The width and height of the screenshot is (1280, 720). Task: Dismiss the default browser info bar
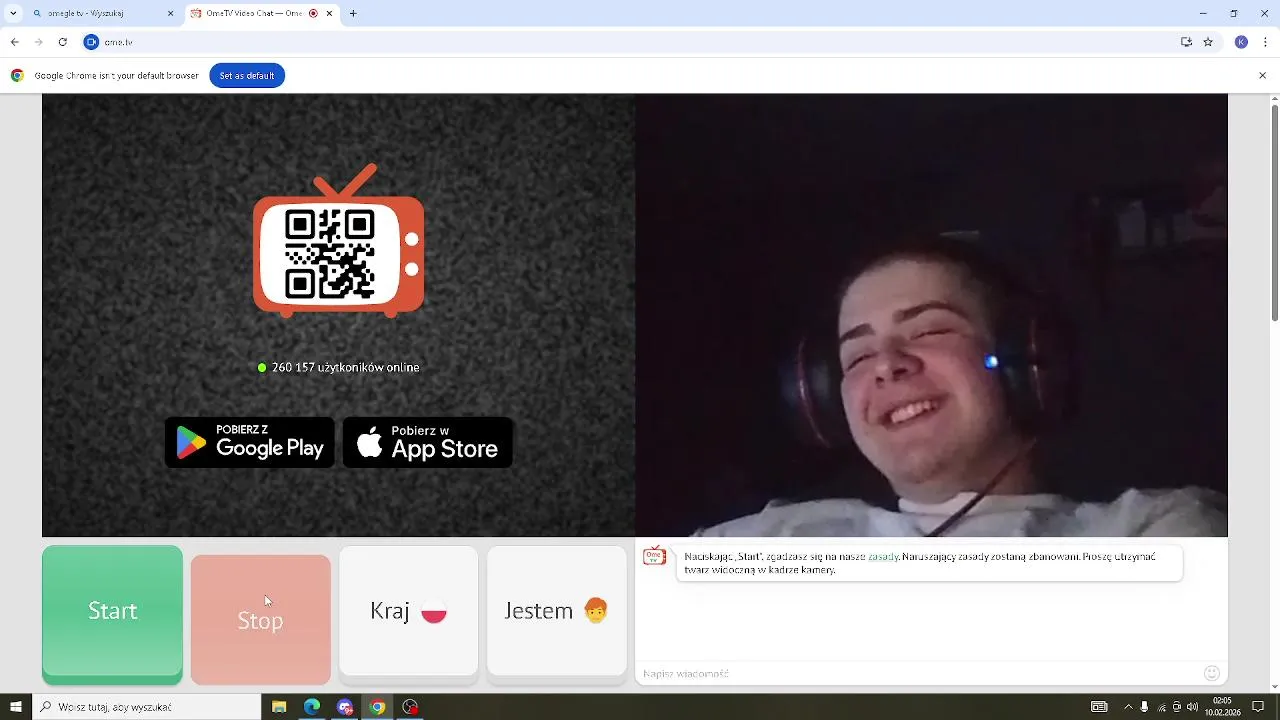(x=1263, y=76)
